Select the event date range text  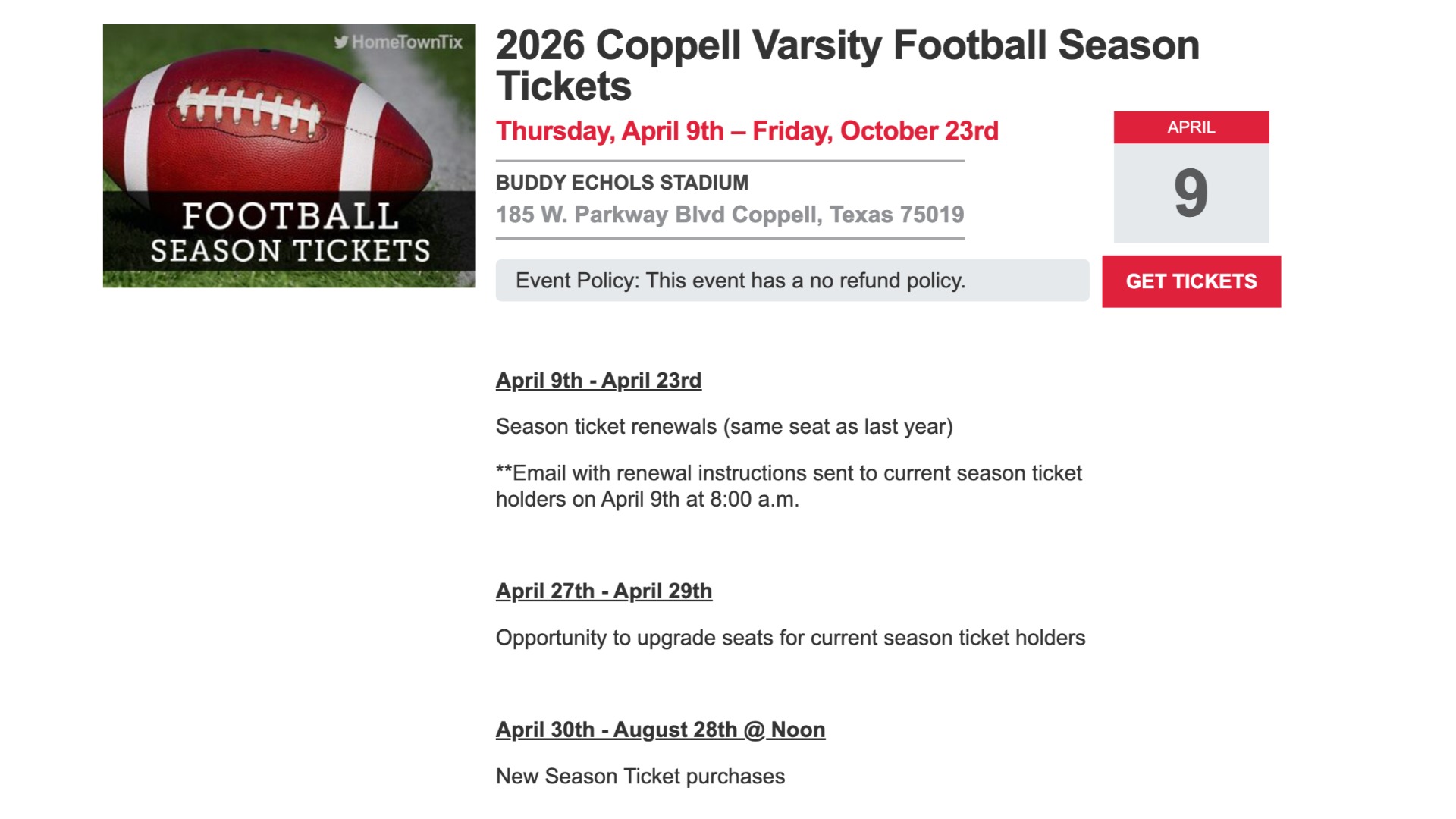point(747,130)
